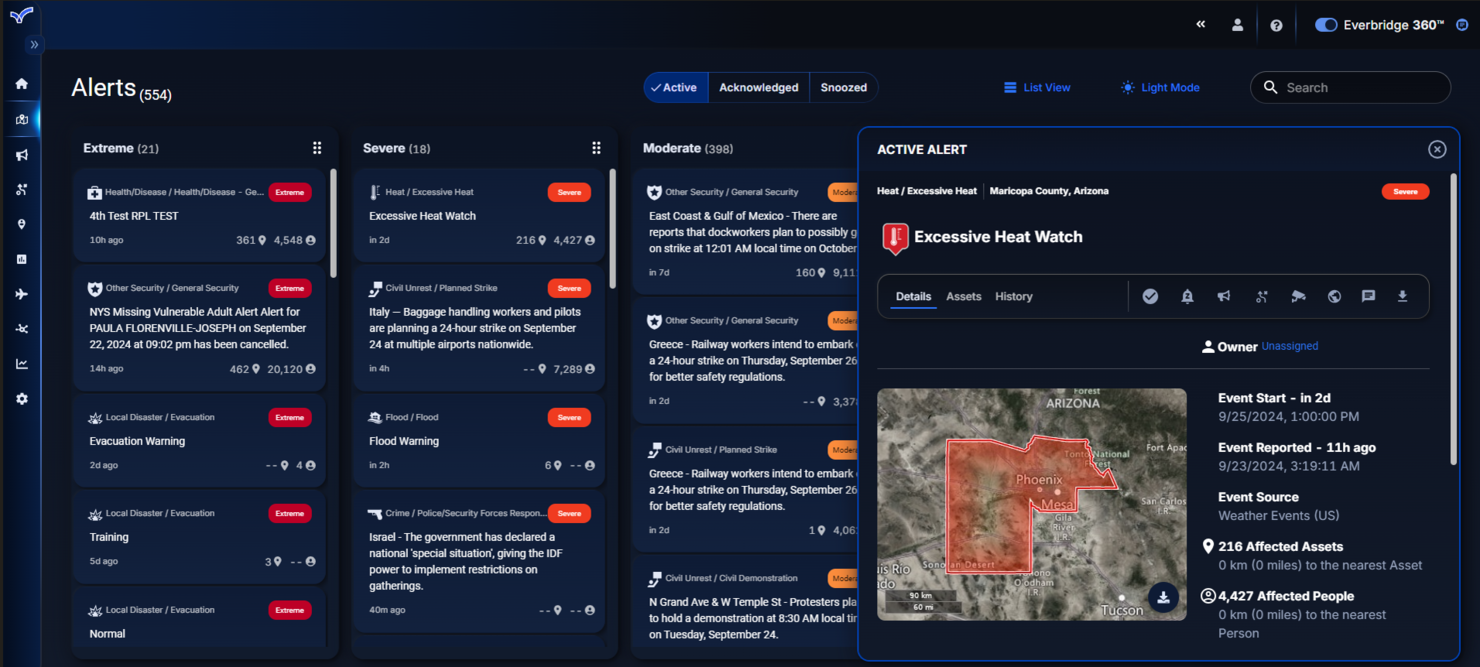Viewport: 1480px width, 667px height.
Task: Open the megaphone communication icon in alert panel
Action: click(x=1223, y=296)
